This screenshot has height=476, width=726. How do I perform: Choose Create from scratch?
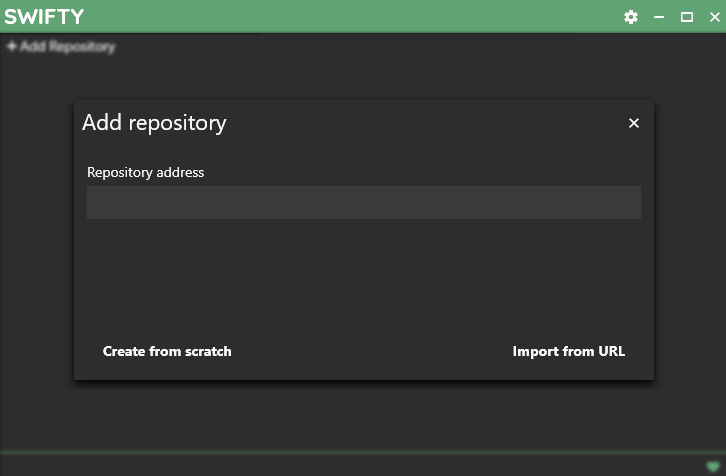167,351
